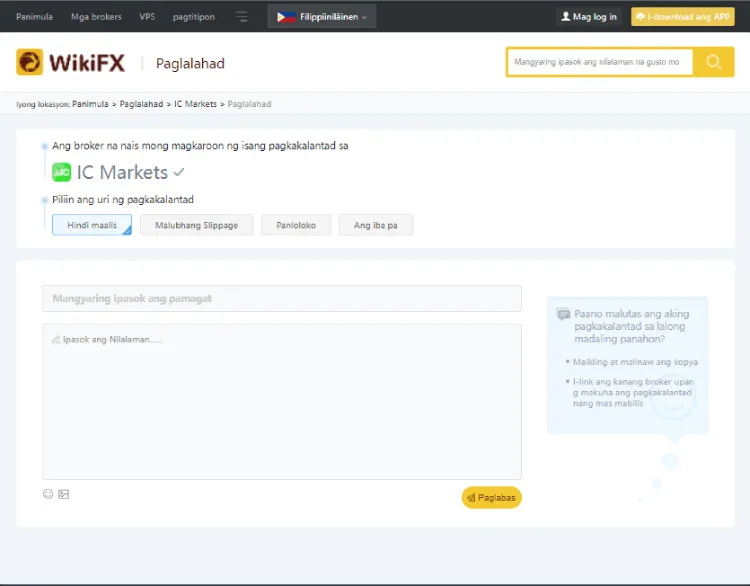
Task: Focus the search input field
Action: (x=600, y=62)
